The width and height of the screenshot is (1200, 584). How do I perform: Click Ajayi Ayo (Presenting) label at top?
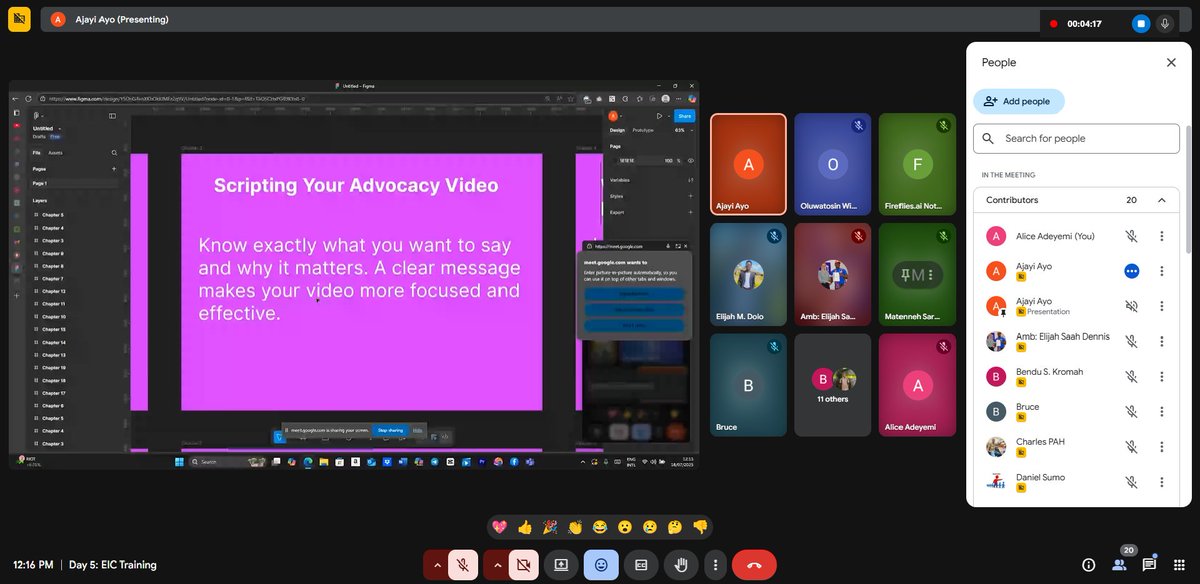pos(122,19)
